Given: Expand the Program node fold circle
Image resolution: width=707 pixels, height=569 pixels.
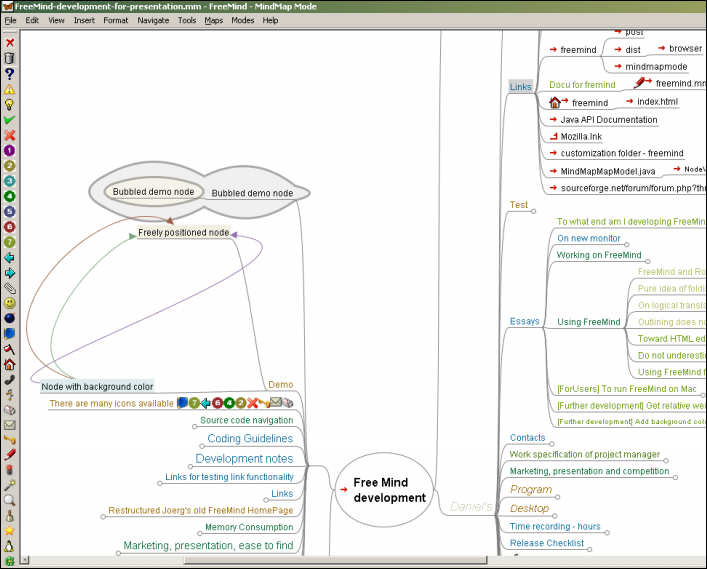Looking at the screenshot, I should [557, 497].
